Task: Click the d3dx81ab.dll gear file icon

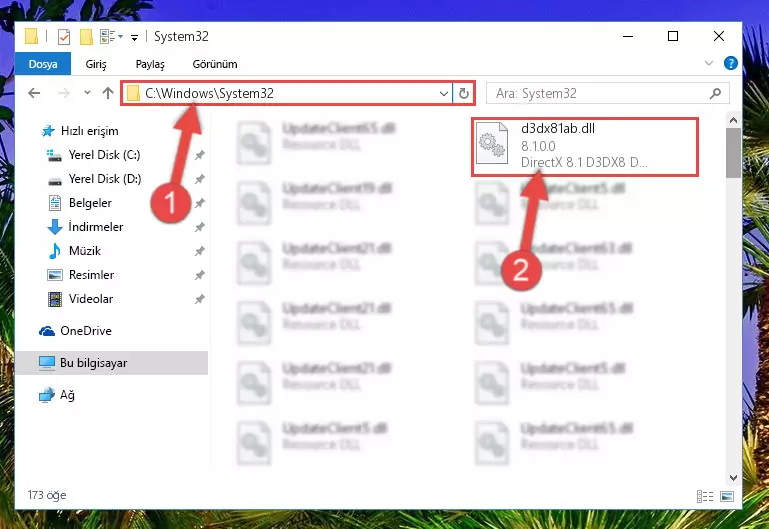Action: 492,144
